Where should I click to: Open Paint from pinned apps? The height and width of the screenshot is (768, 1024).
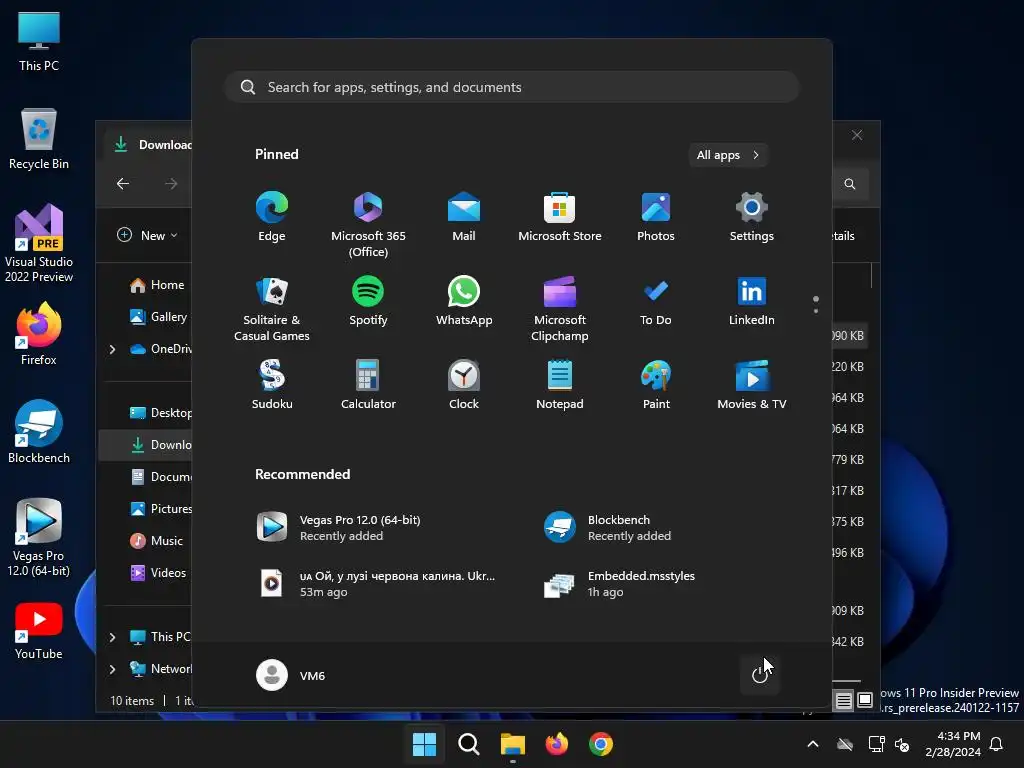[656, 385]
